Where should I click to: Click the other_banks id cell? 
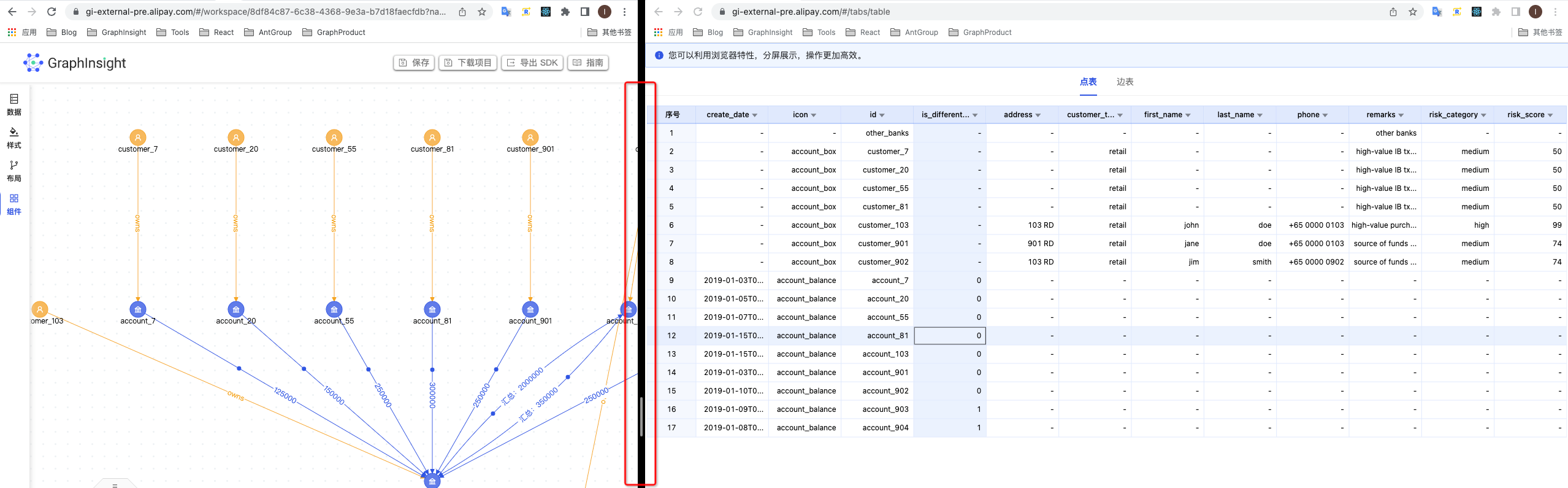click(878, 133)
